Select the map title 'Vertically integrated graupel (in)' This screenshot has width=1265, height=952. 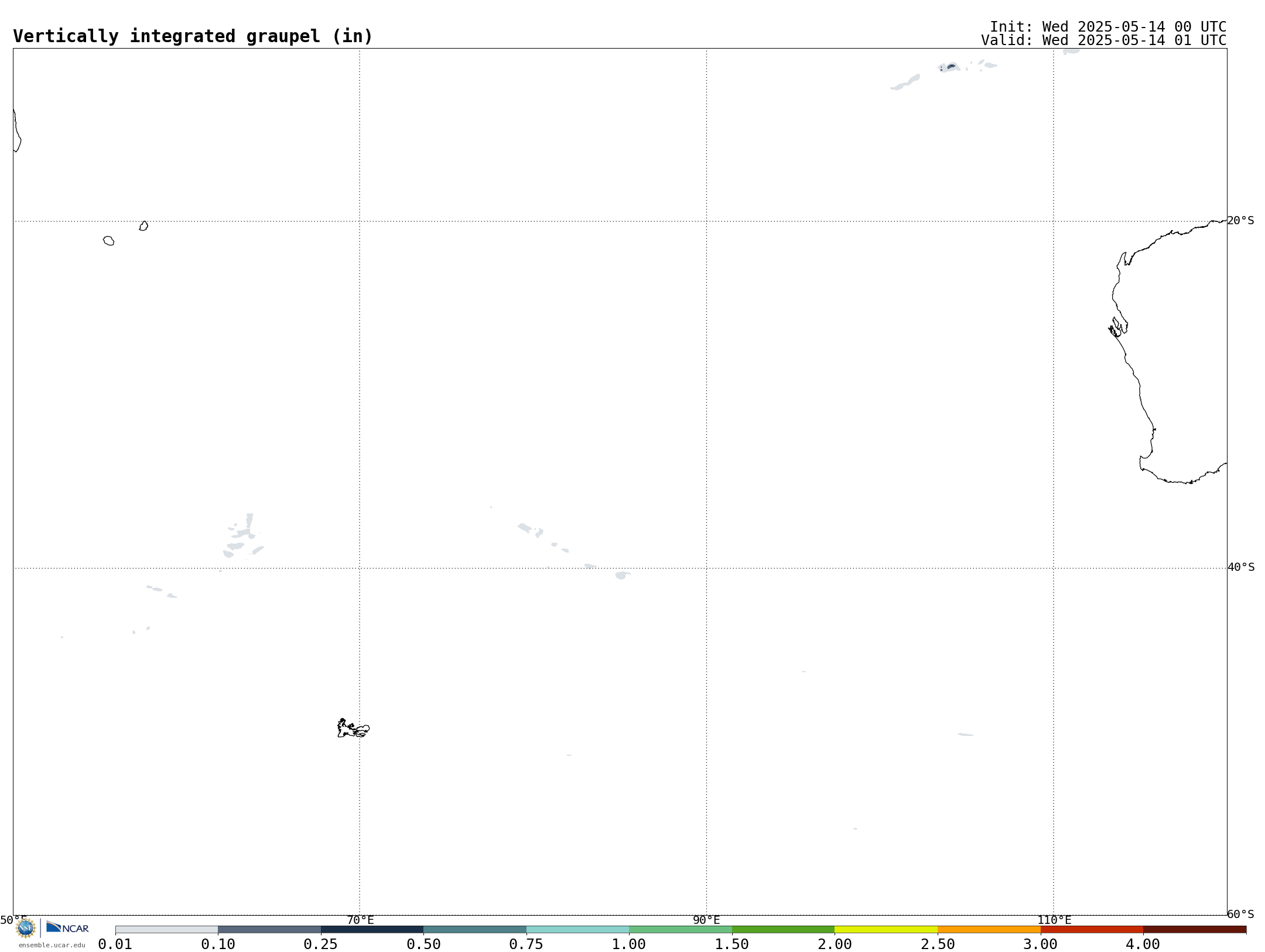click(193, 36)
